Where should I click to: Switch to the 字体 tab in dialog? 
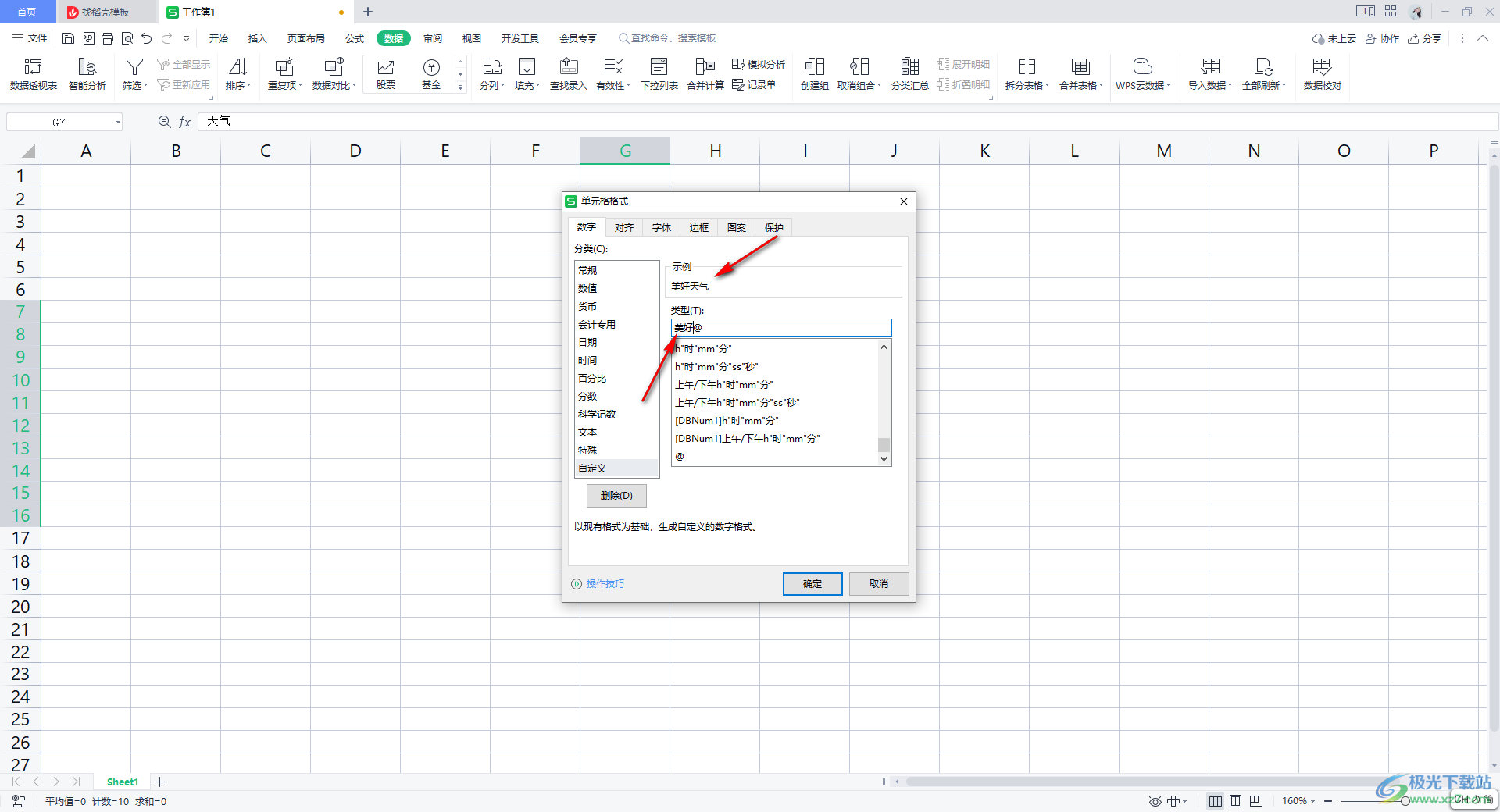point(662,227)
